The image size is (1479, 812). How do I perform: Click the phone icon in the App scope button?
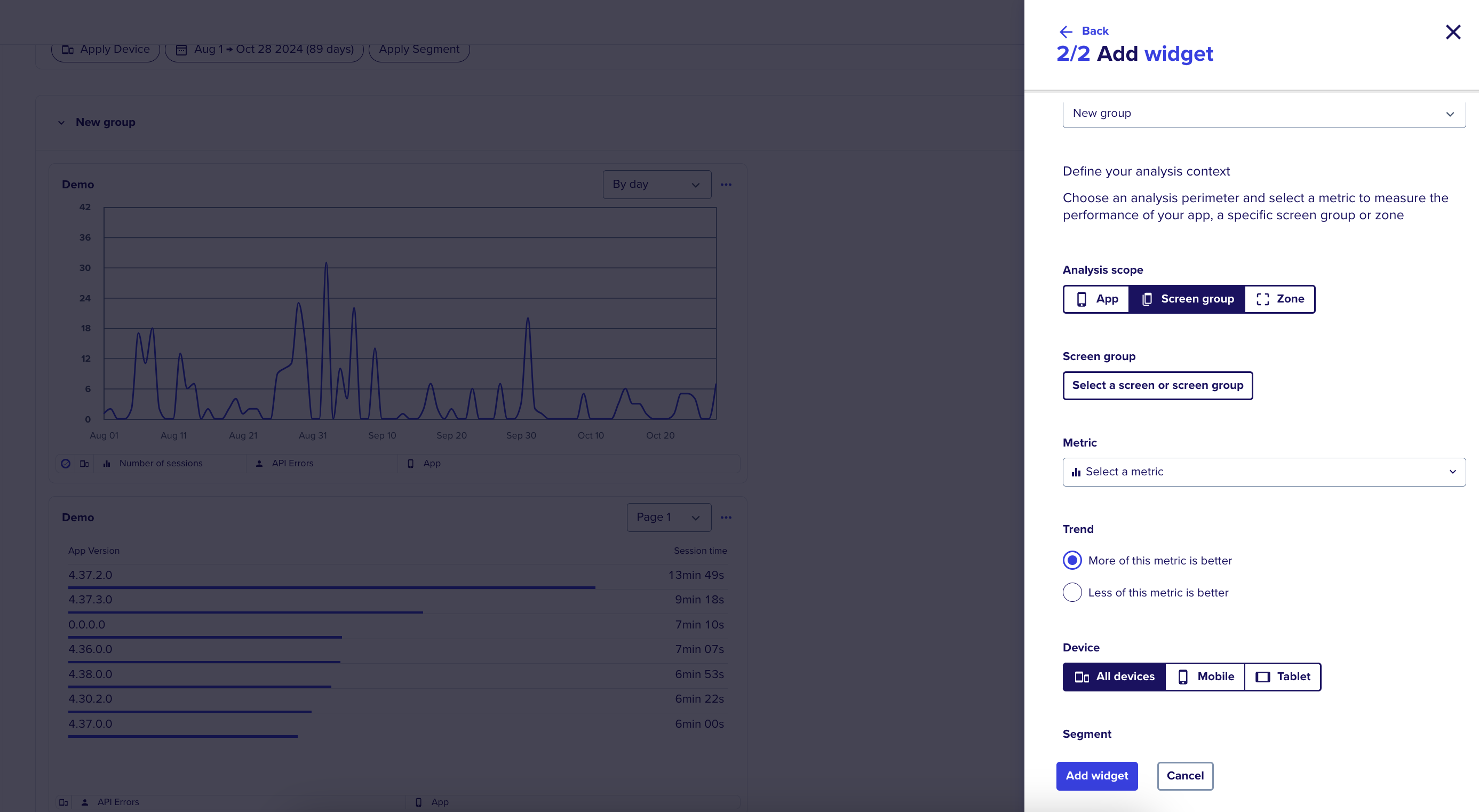coord(1081,299)
